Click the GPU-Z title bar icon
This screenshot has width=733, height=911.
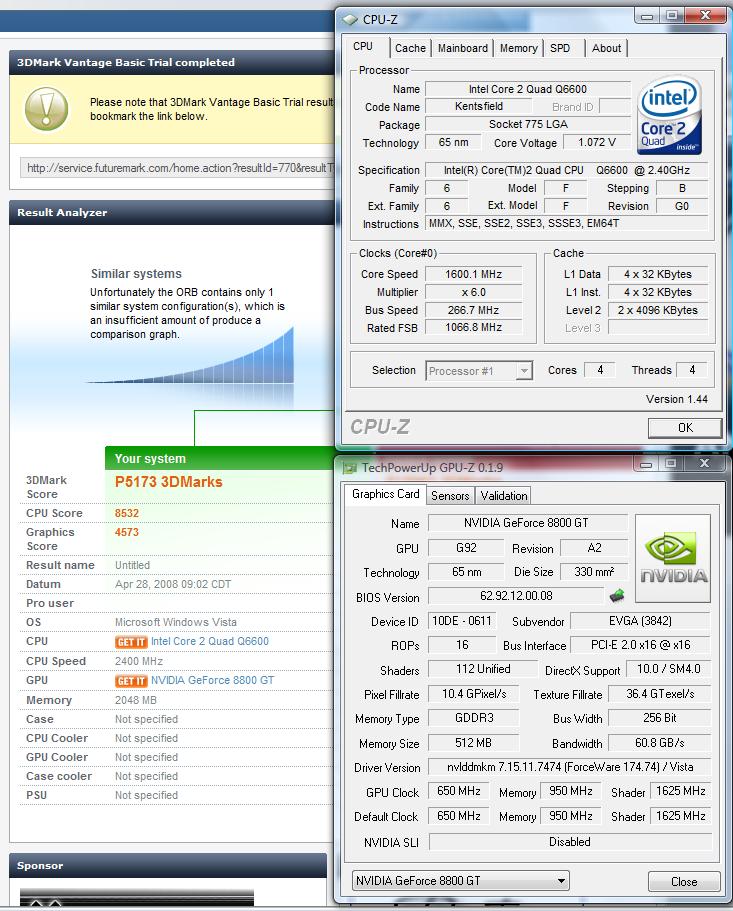pyautogui.click(x=349, y=468)
